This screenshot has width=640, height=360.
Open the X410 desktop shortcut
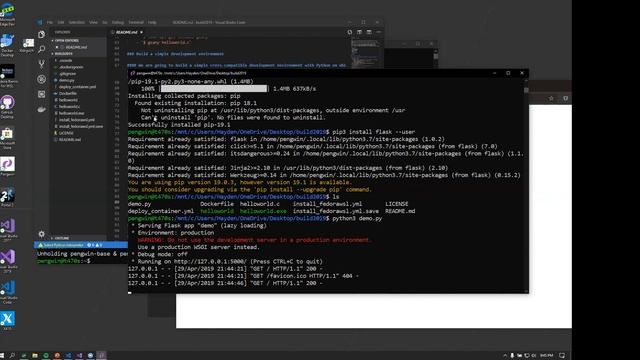click(7, 321)
